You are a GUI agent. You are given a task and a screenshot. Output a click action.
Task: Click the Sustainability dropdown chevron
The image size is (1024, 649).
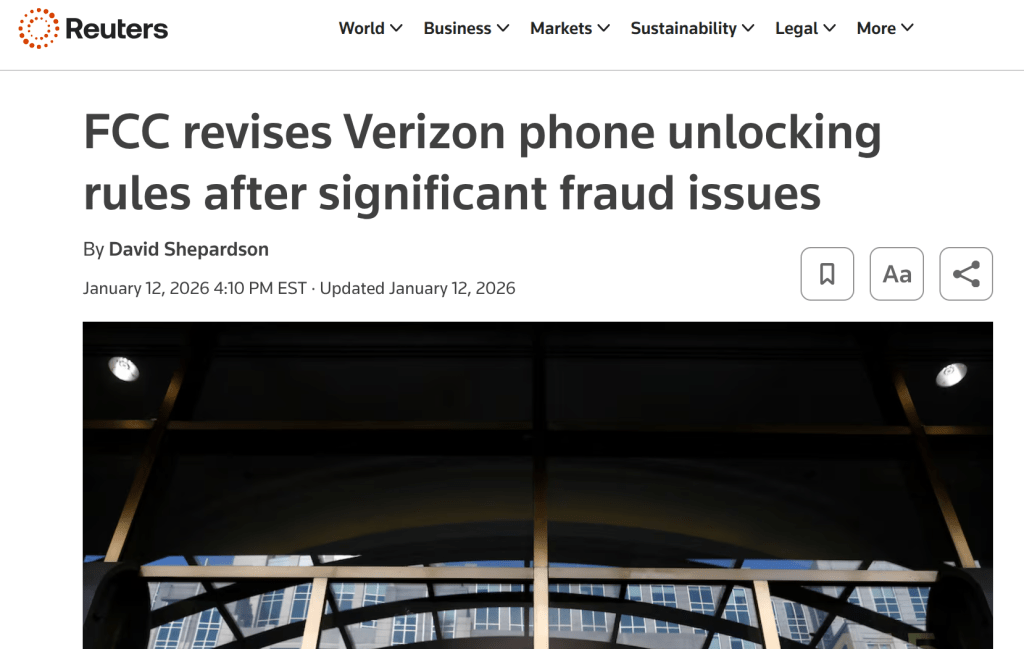click(x=749, y=28)
